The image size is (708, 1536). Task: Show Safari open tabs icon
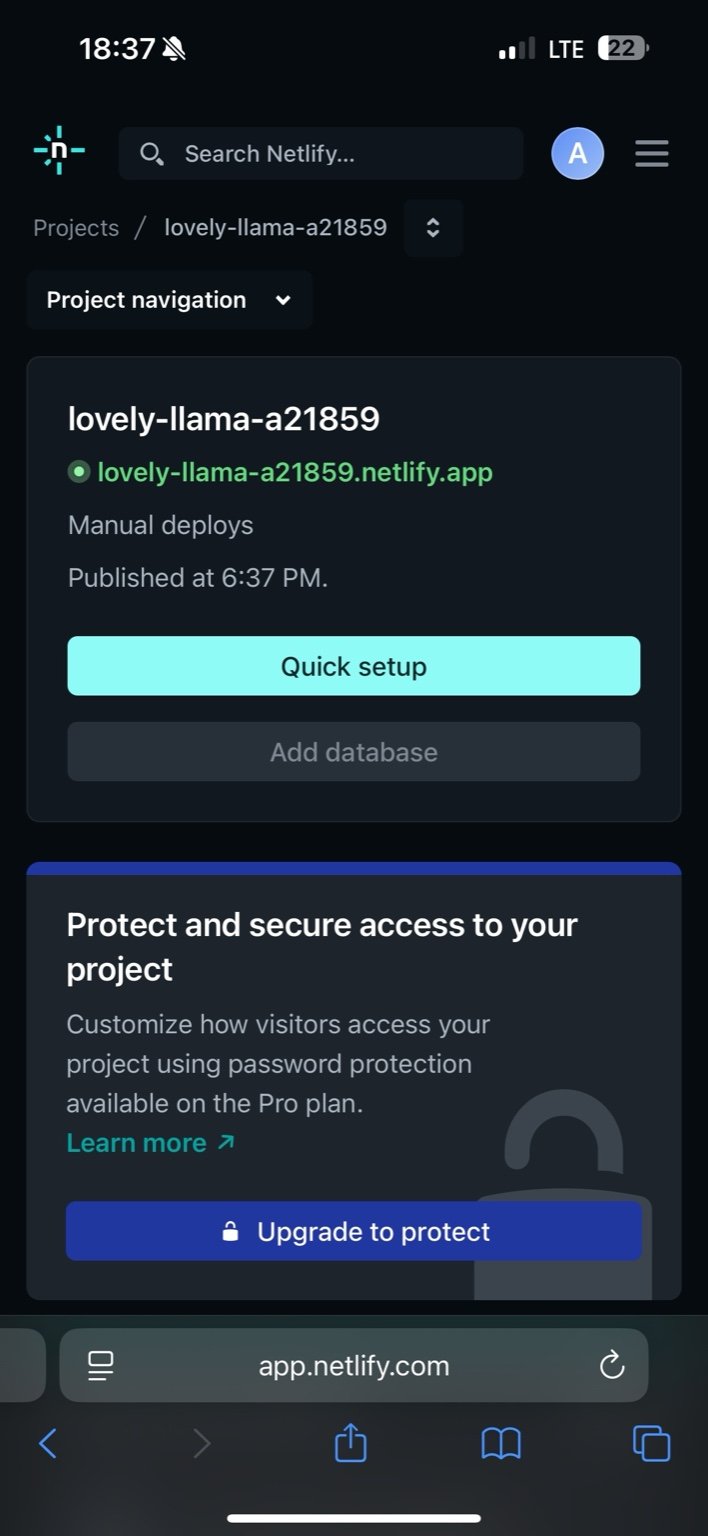click(651, 1443)
